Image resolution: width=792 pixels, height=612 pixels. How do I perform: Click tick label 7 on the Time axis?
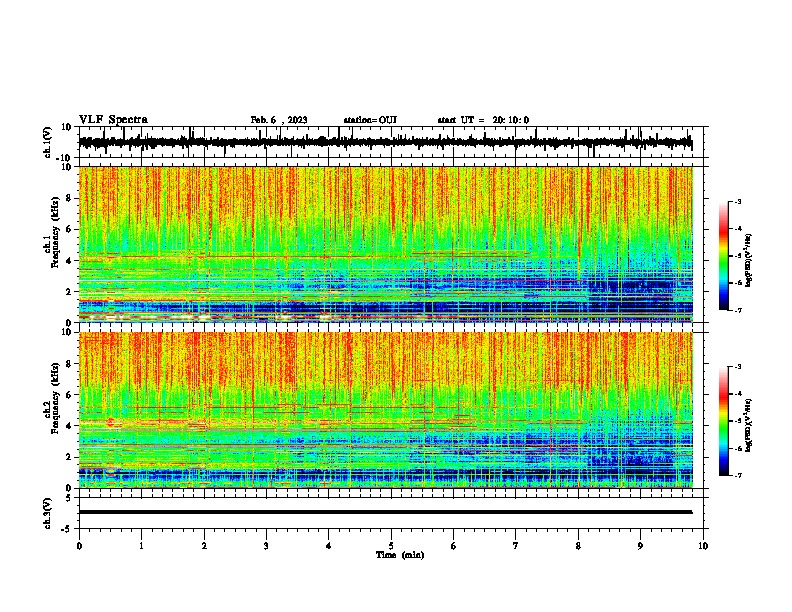[516, 546]
